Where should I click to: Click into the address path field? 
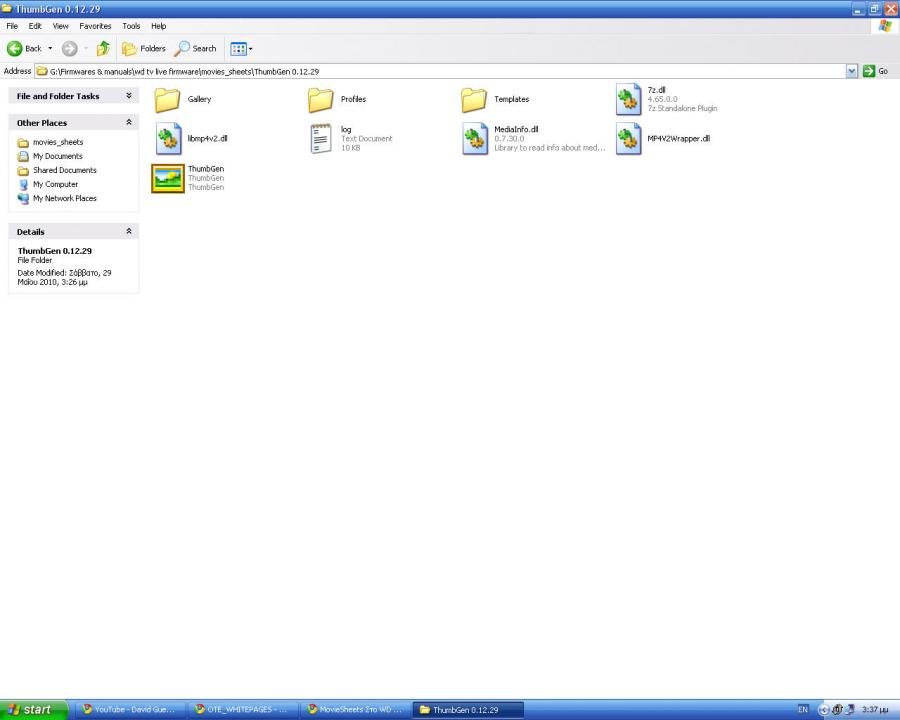[x=440, y=71]
